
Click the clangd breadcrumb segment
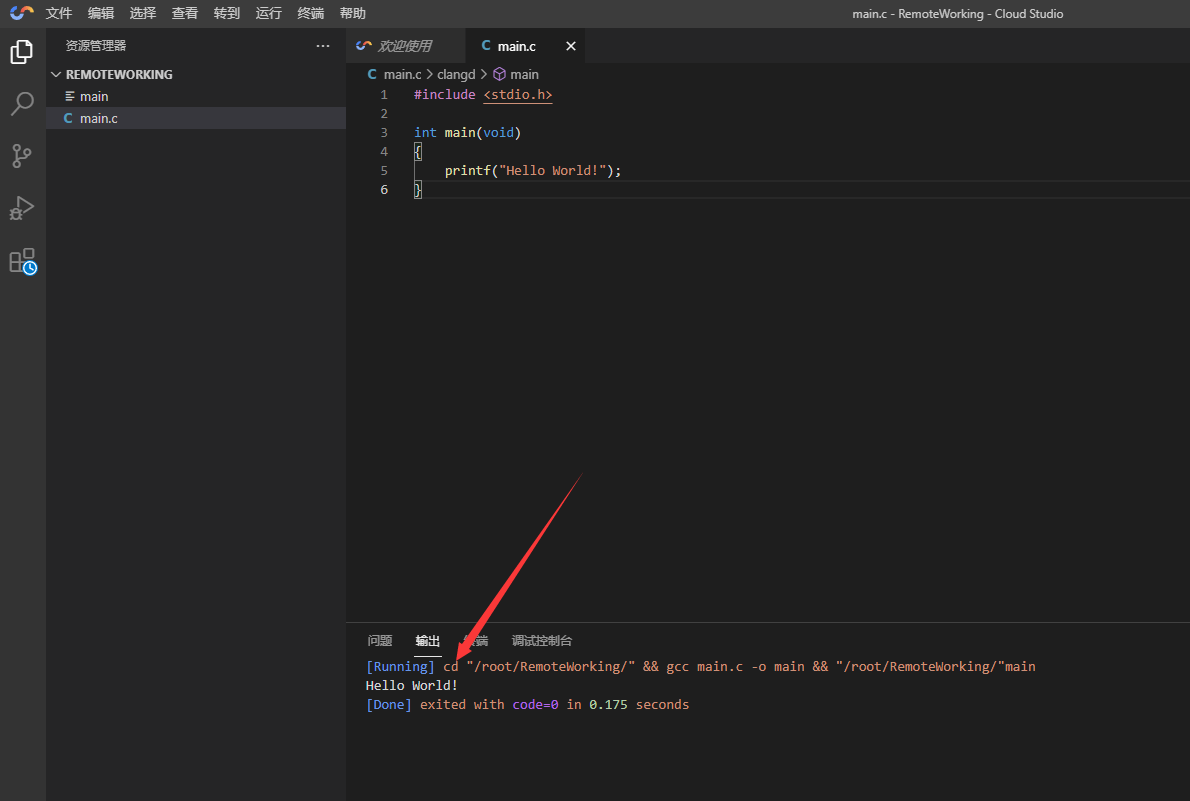[x=456, y=74]
